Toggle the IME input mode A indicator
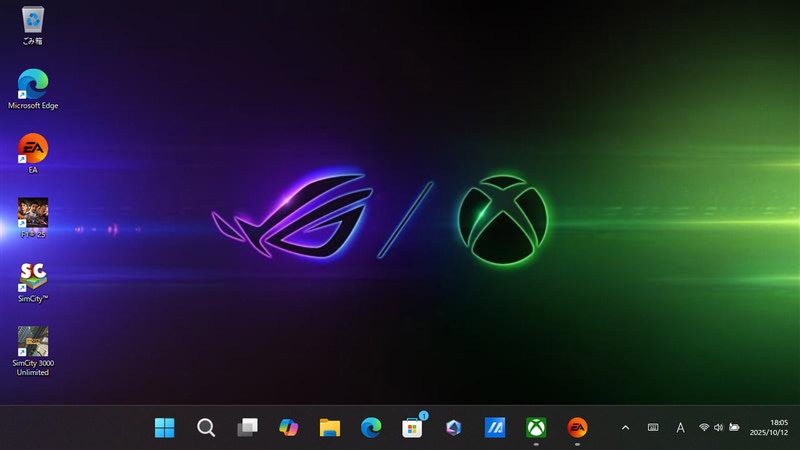 (680, 428)
